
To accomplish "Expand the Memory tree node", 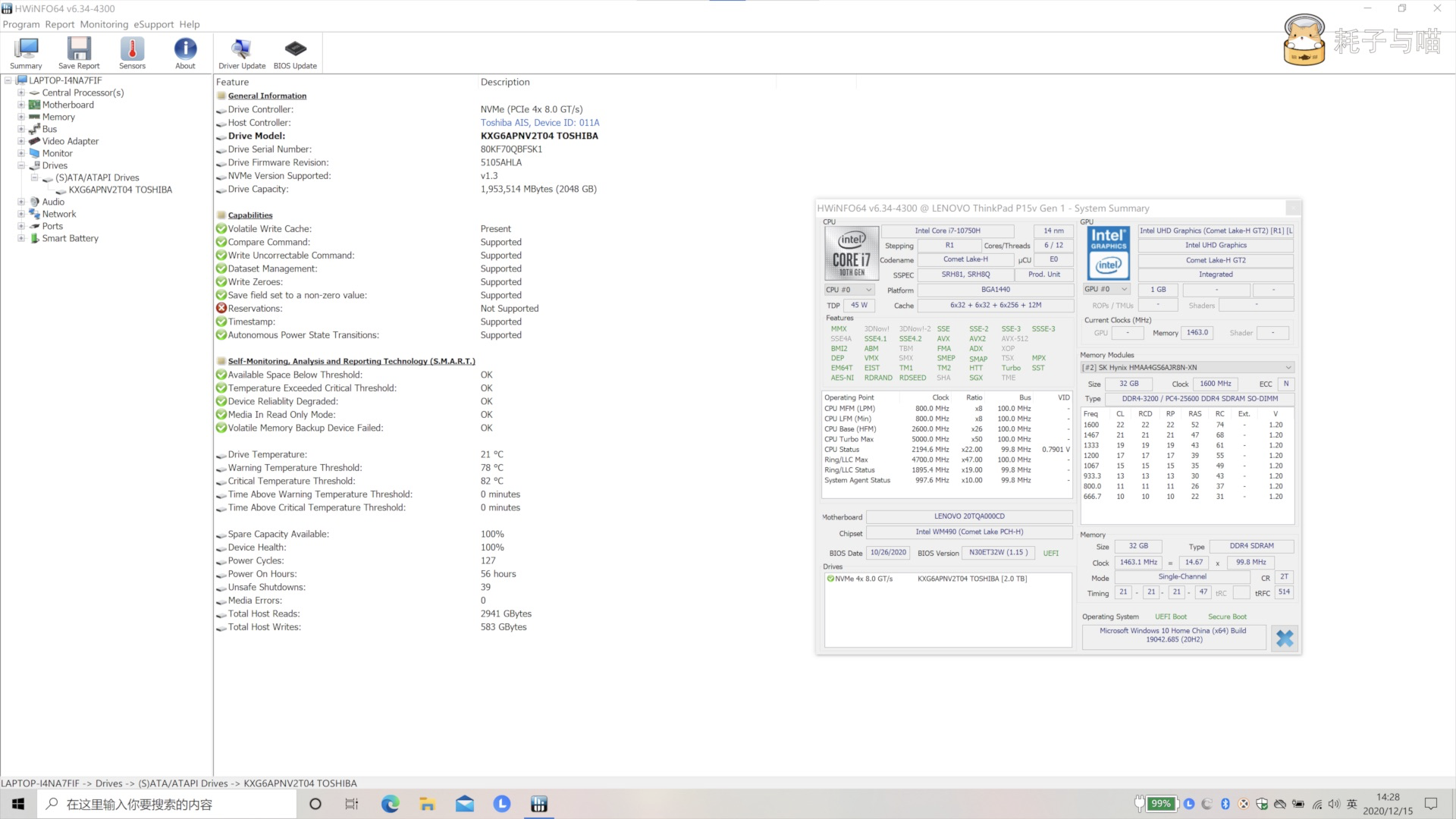I will pos(21,117).
